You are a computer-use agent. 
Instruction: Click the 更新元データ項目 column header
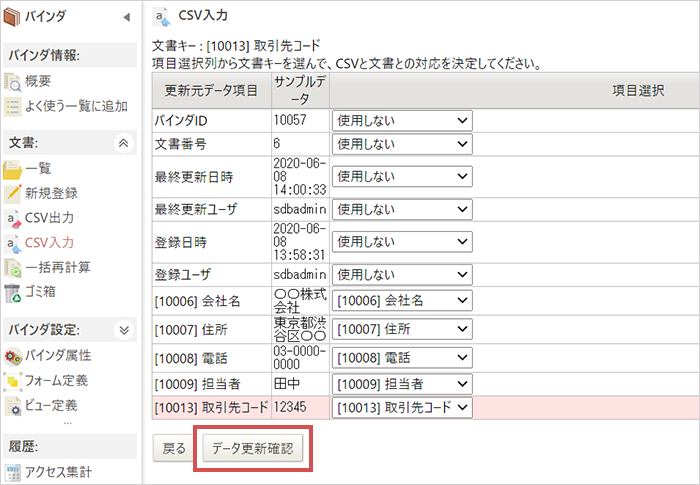[x=212, y=91]
